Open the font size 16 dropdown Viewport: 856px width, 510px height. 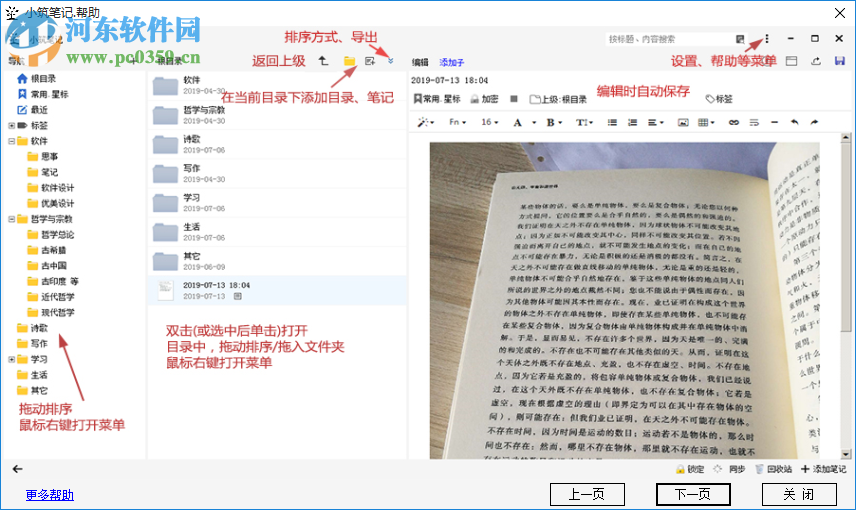coord(490,122)
